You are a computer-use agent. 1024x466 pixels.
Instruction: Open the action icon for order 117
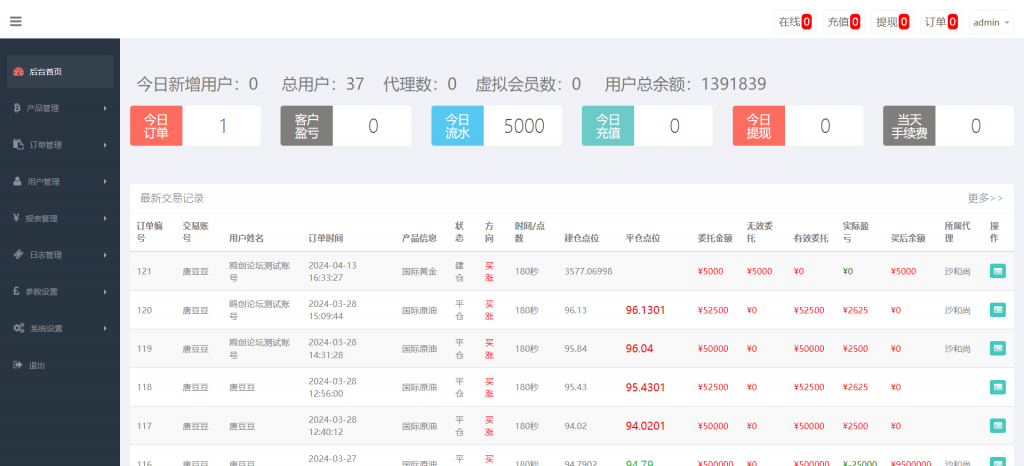(x=997, y=426)
